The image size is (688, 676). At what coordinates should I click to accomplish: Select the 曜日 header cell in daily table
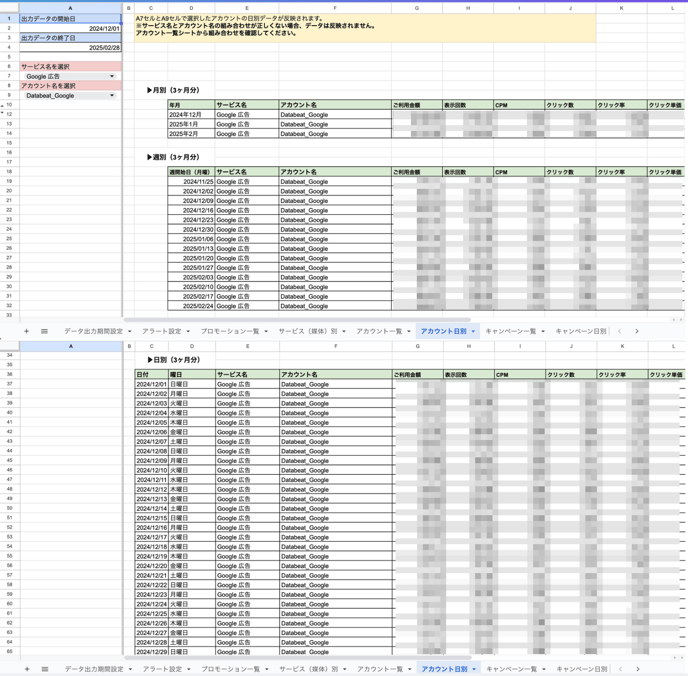click(192, 375)
